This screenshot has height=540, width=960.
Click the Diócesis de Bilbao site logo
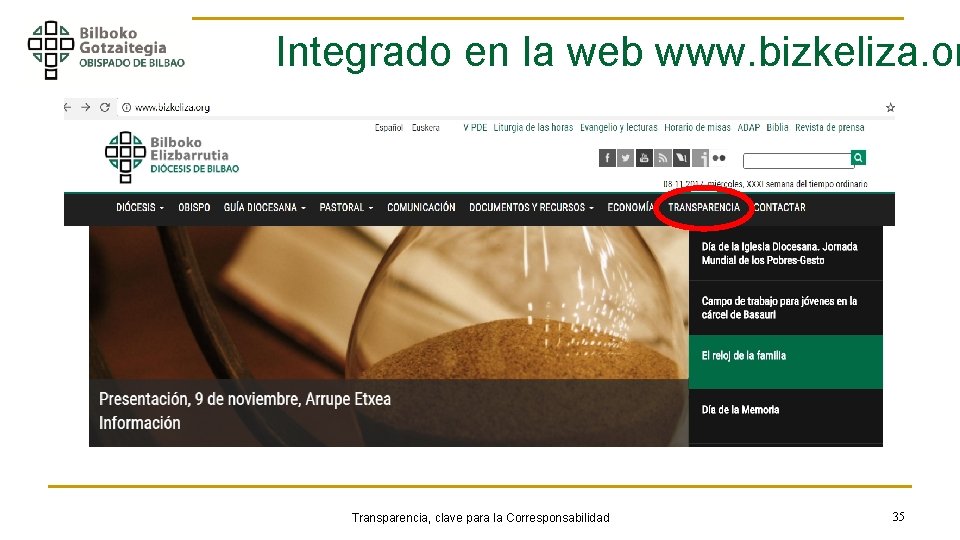pos(171,157)
